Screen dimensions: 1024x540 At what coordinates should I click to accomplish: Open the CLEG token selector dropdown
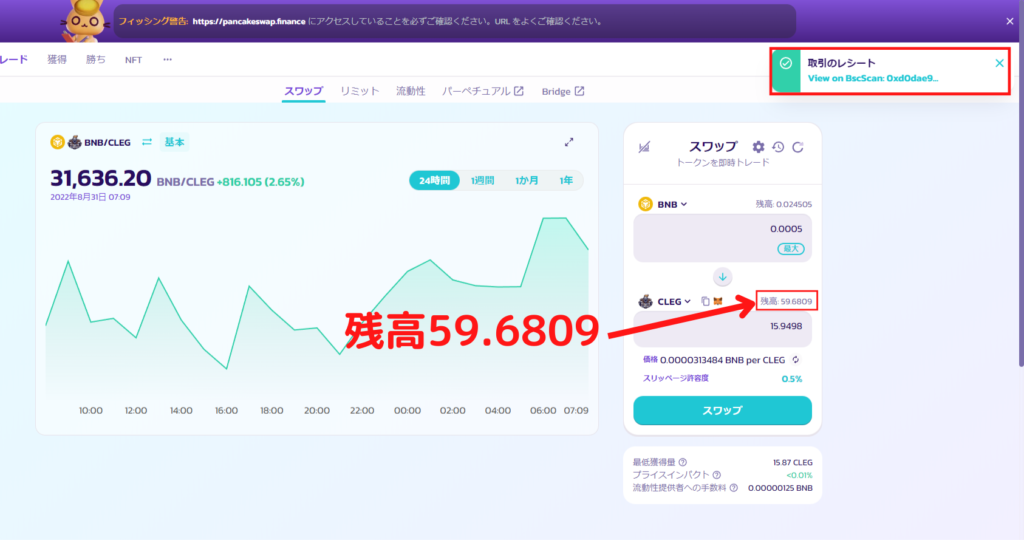665,301
